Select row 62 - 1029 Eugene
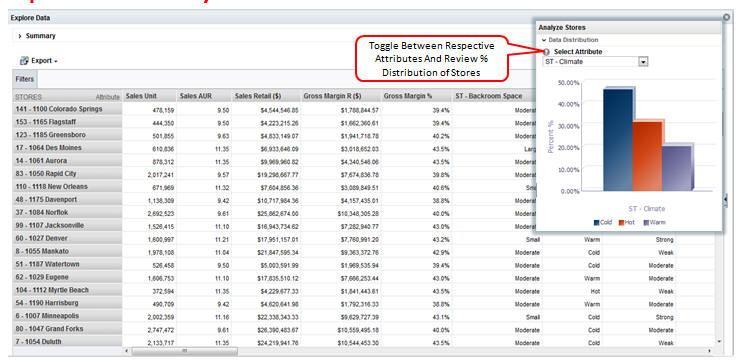 tap(67, 277)
